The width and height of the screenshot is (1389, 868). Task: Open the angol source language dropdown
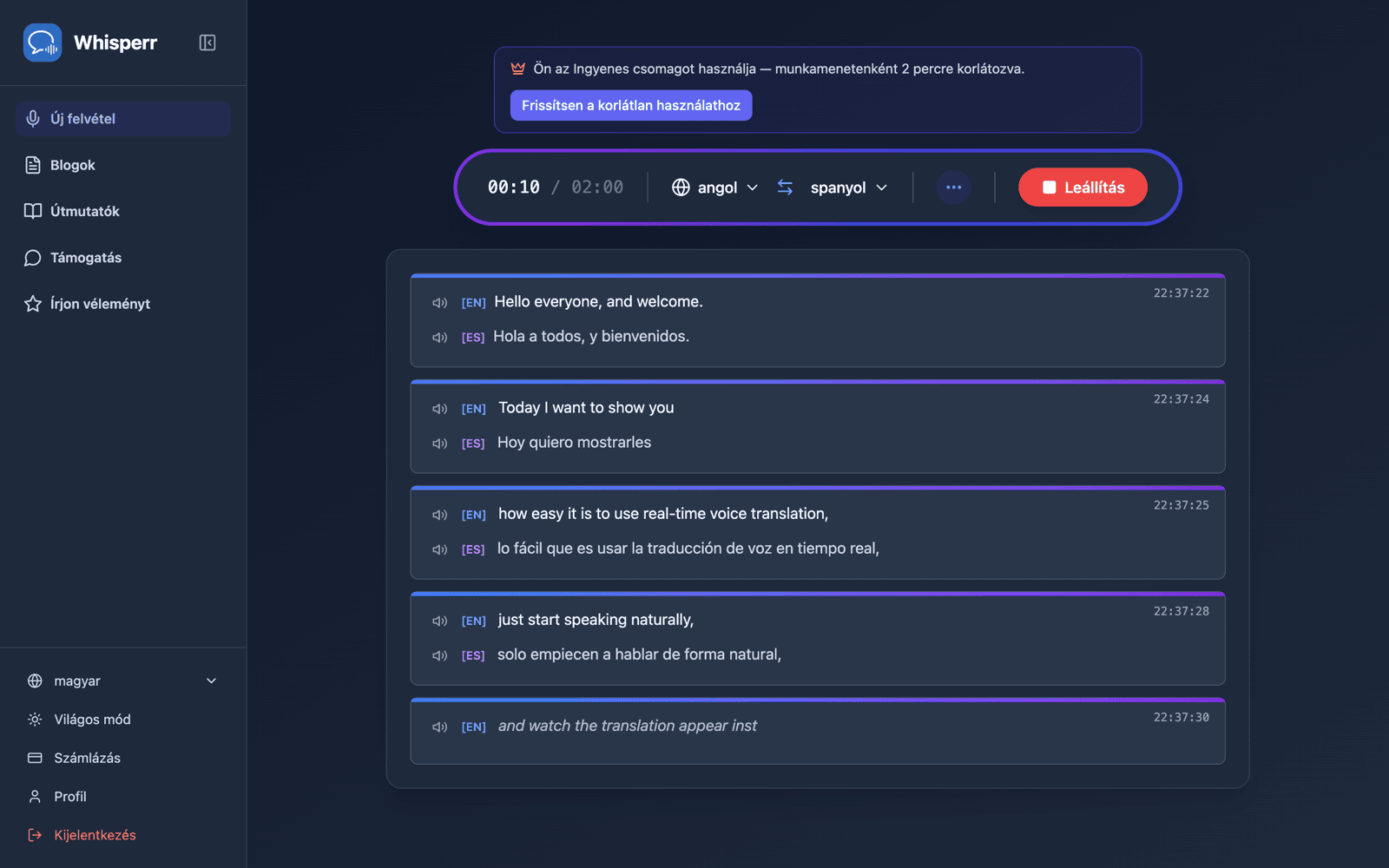coord(715,187)
